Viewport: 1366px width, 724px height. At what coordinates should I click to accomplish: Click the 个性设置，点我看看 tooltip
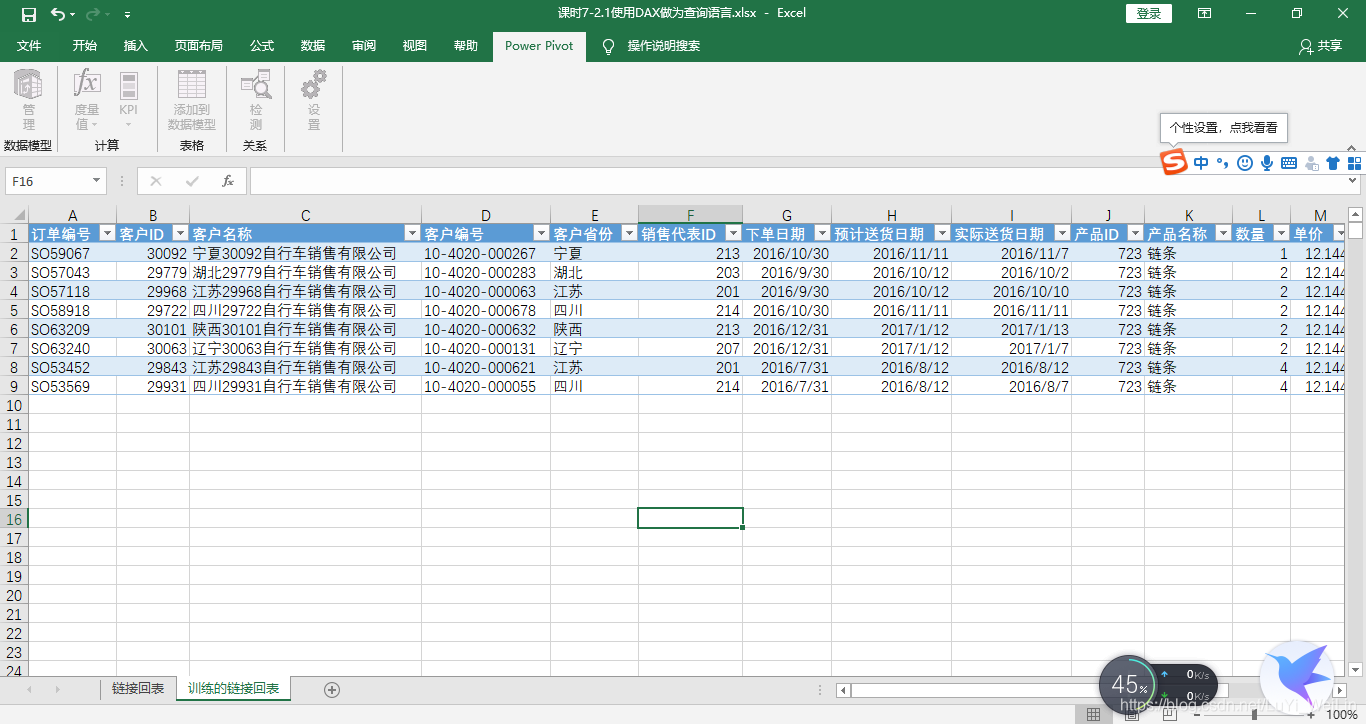[x=1224, y=128]
